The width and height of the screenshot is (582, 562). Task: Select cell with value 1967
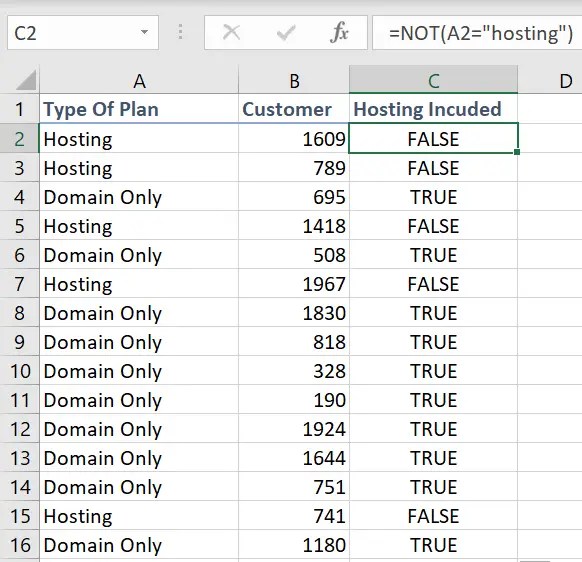coord(294,284)
